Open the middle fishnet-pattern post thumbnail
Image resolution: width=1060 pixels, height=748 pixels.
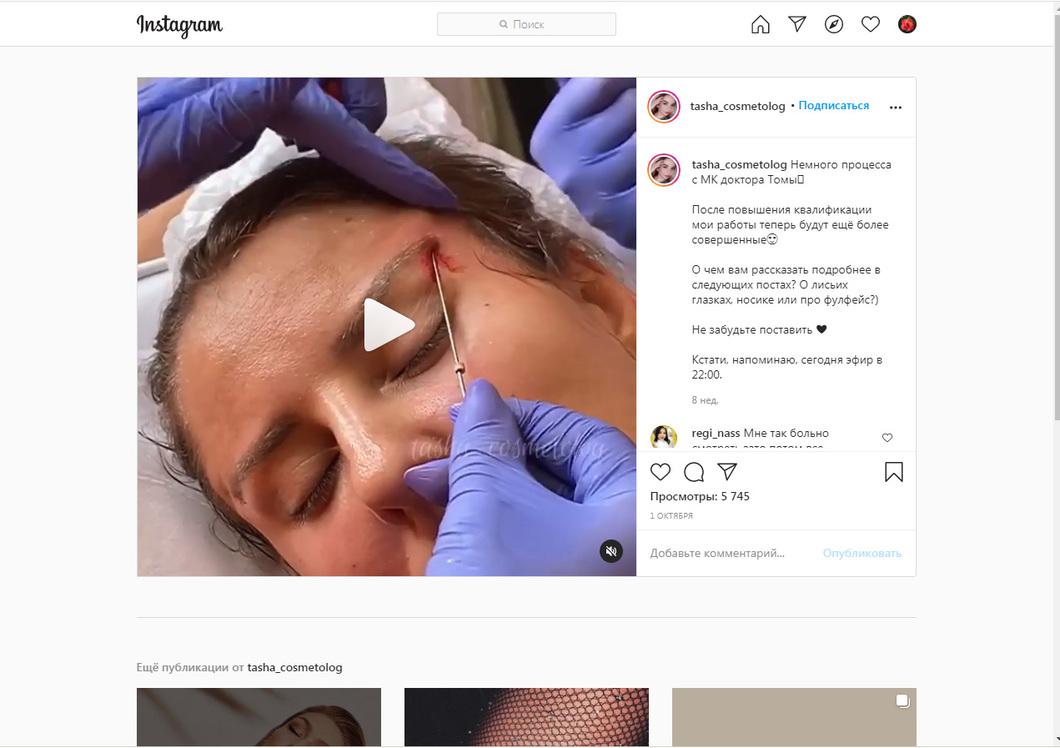click(x=527, y=717)
